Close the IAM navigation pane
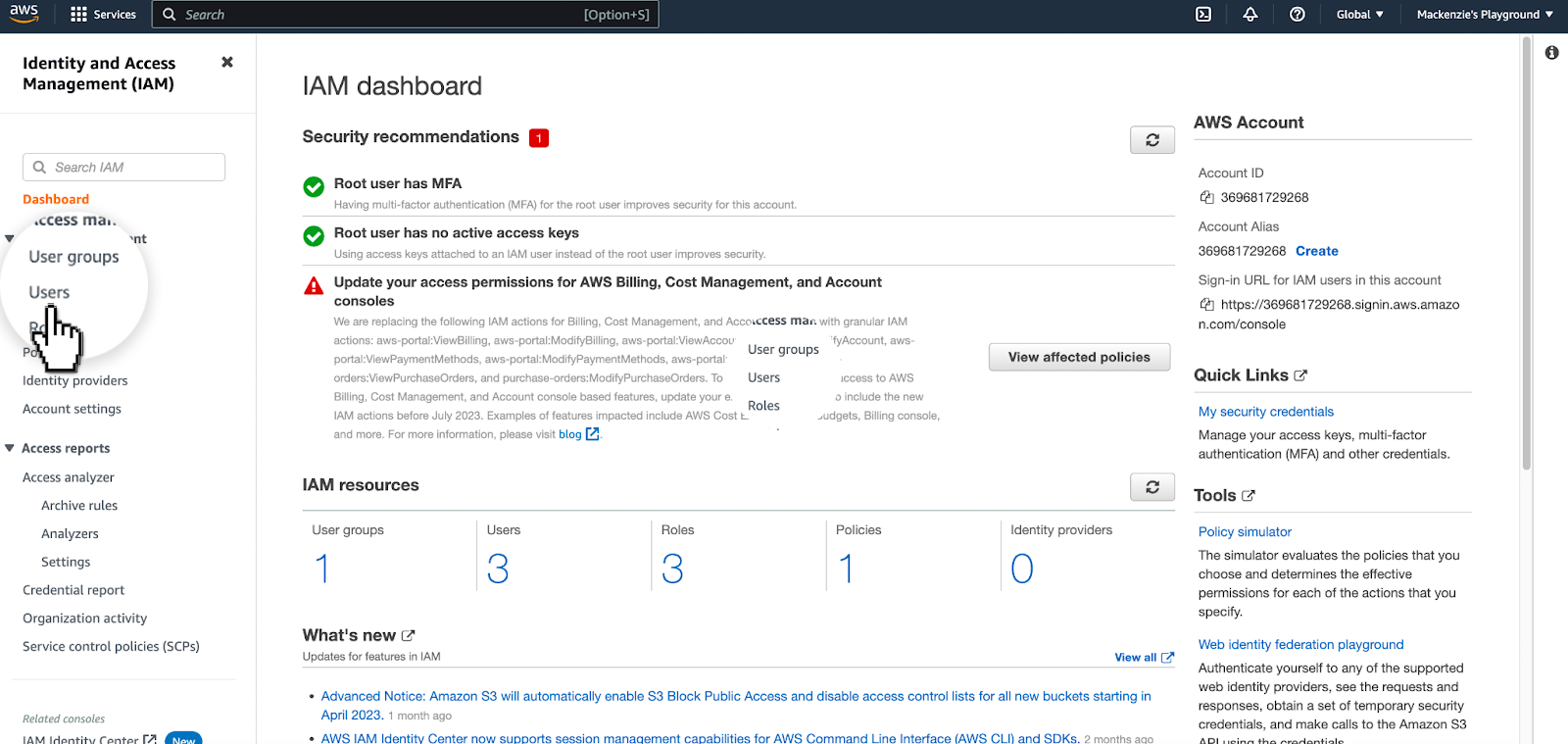Image resolution: width=1568 pixels, height=744 pixels. [227, 62]
